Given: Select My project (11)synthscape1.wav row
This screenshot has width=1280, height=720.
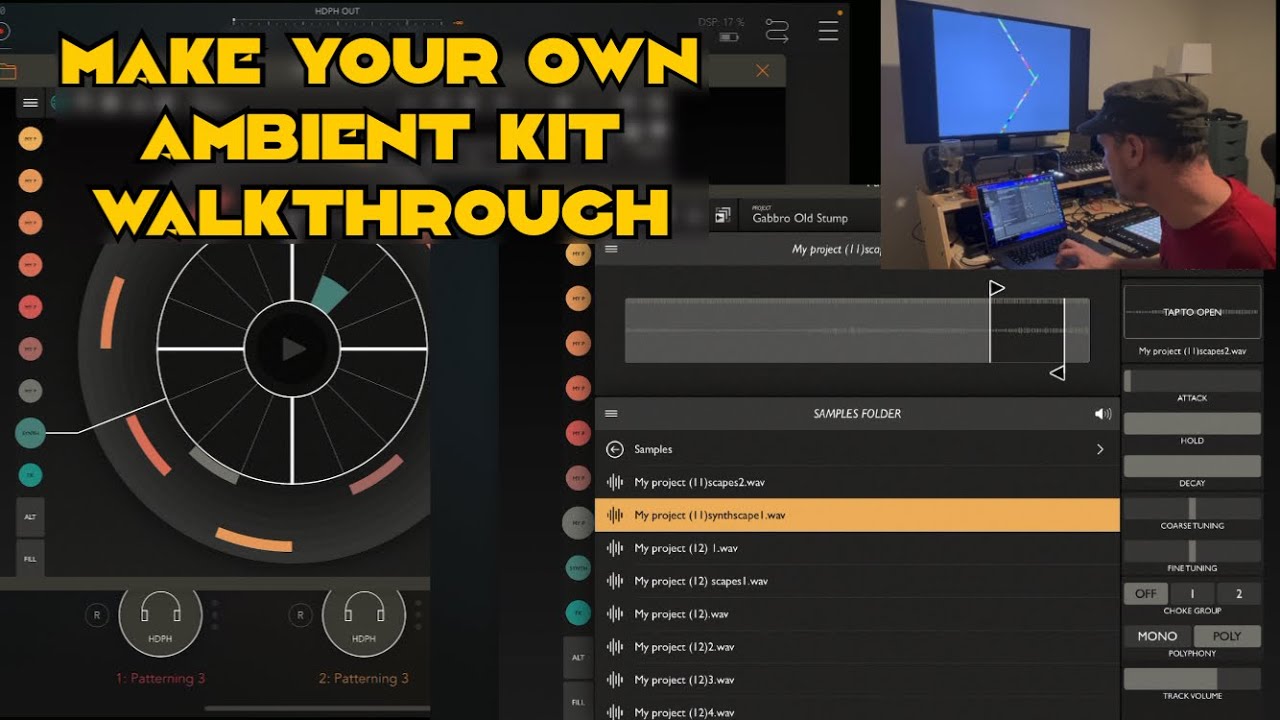Looking at the screenshot, I should (x=857, y=515).
